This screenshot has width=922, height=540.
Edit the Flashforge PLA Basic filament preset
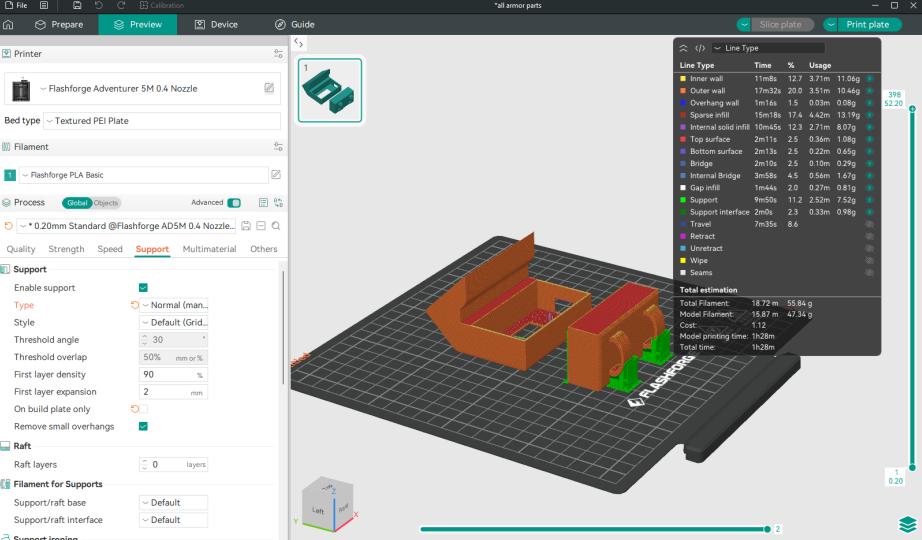point(276,175)
